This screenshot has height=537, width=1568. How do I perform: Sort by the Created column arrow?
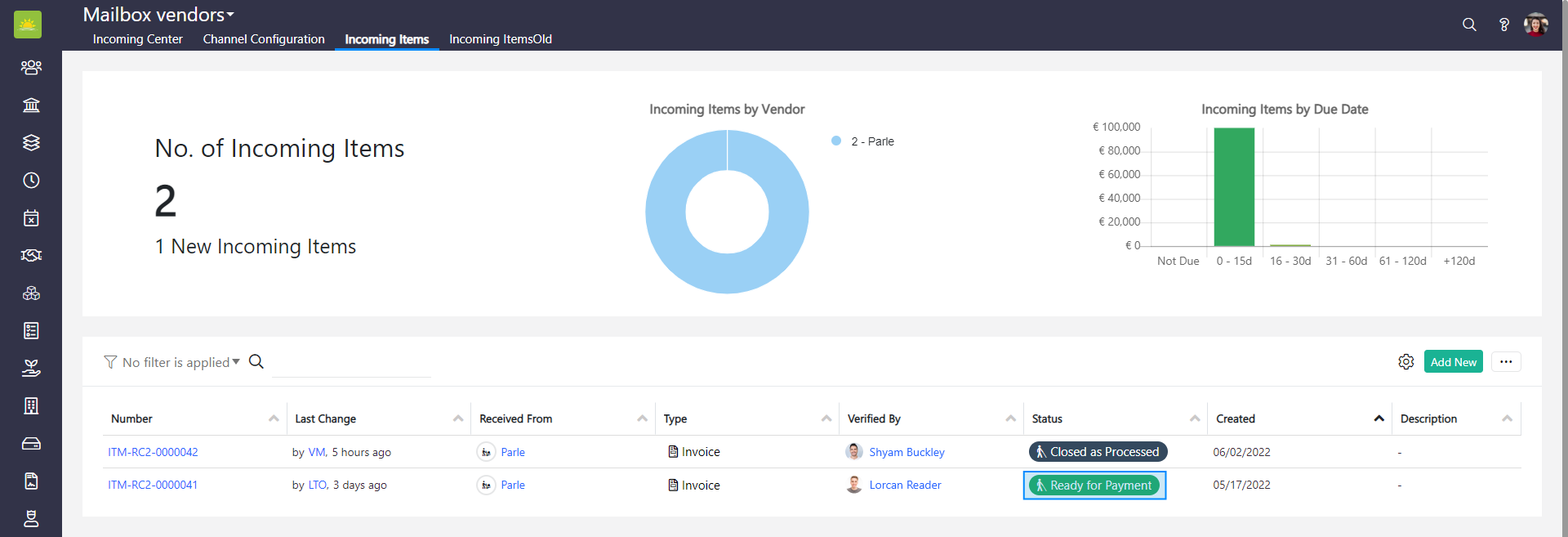1379,418
